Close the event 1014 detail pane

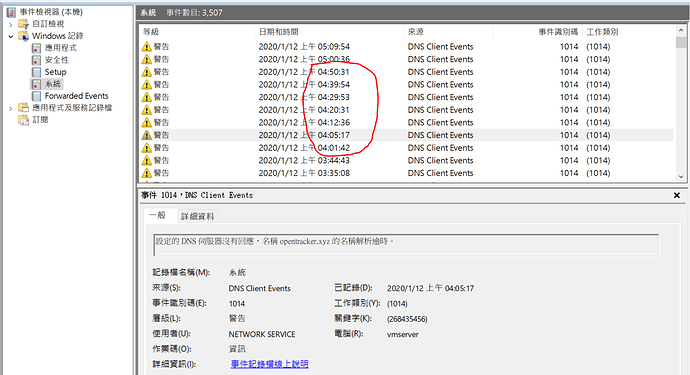coord(677,195)
